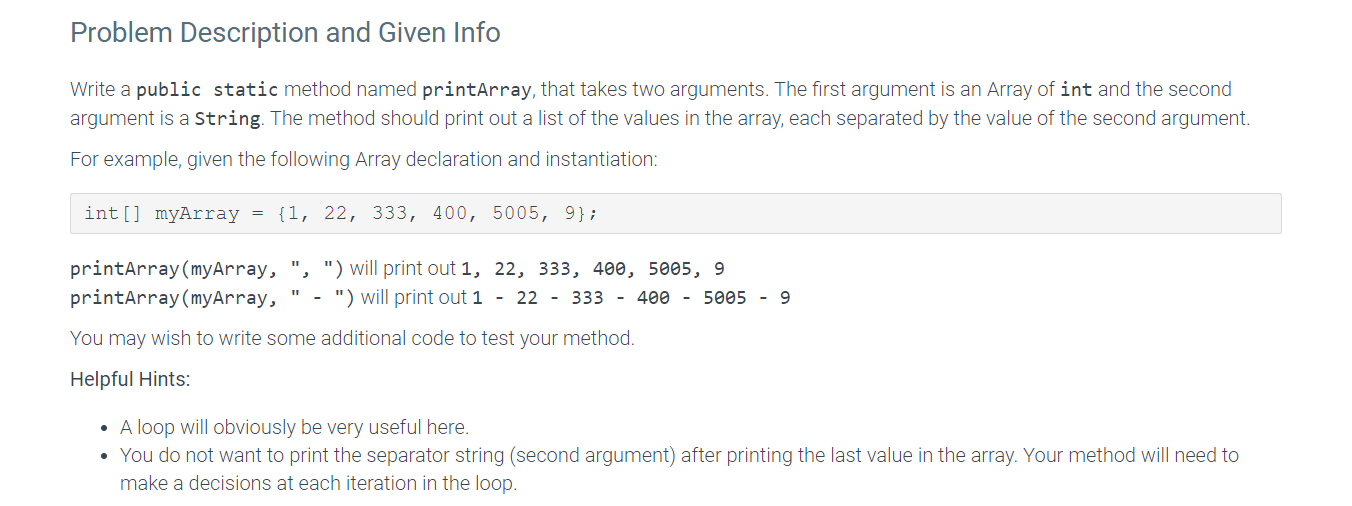Viewport: 1352px width, 506px height.
Task: Click the 'make a decisions at each iteration' line
Action: (x=318, y=483)
